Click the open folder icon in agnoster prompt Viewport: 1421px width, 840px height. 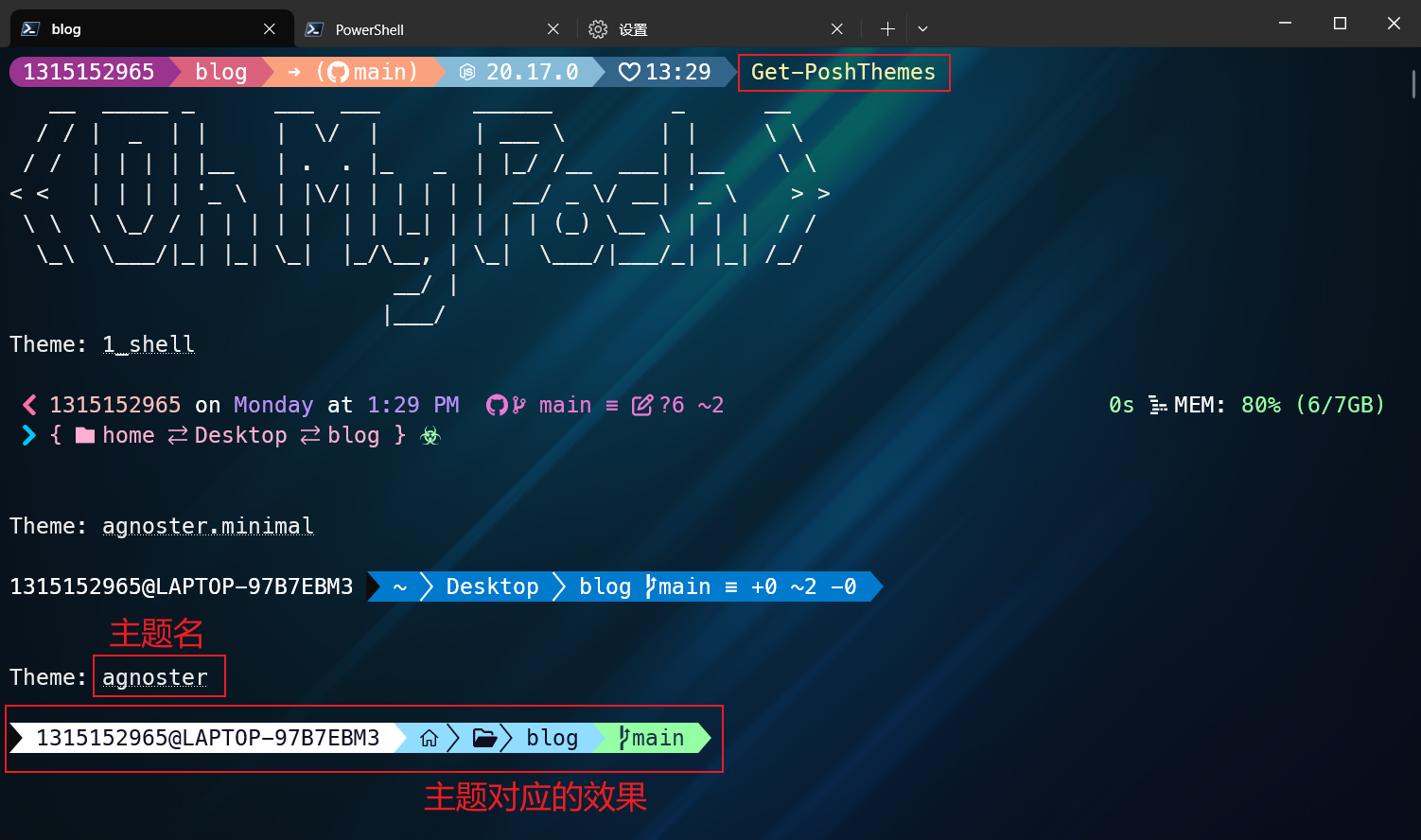(484, 738)
